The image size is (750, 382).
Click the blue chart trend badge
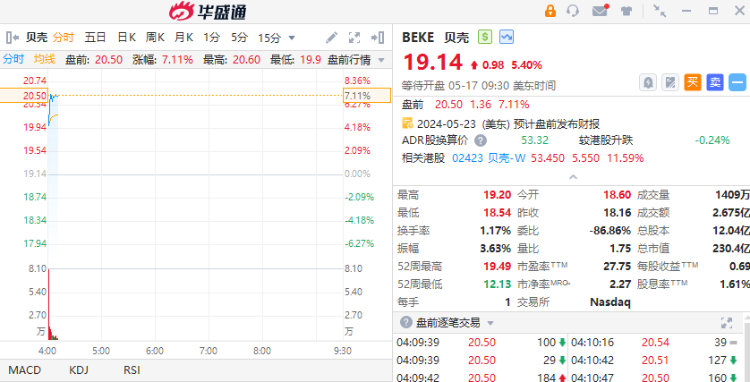click(506, 36)
